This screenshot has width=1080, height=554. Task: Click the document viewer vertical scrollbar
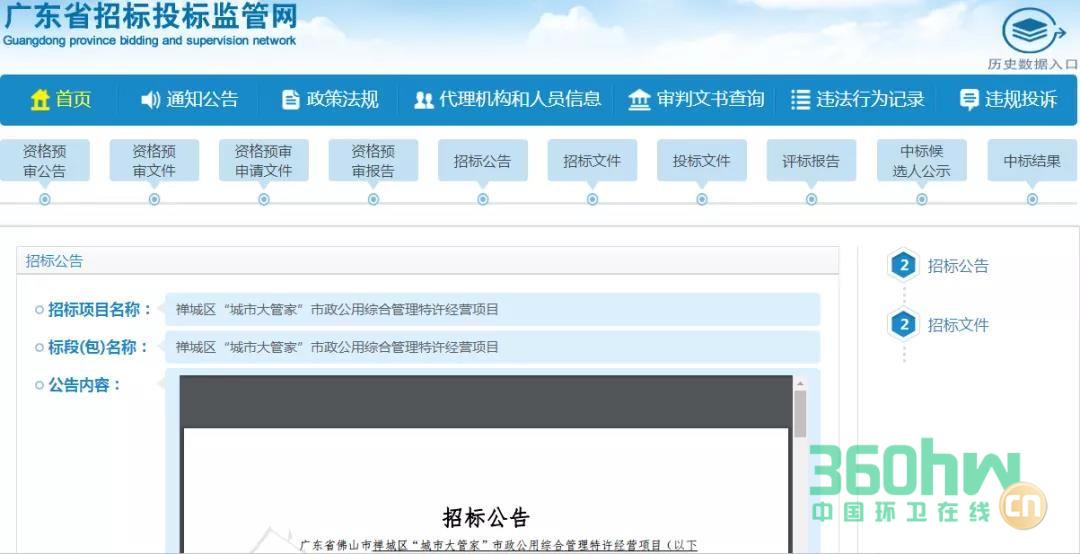pos(800,413)
